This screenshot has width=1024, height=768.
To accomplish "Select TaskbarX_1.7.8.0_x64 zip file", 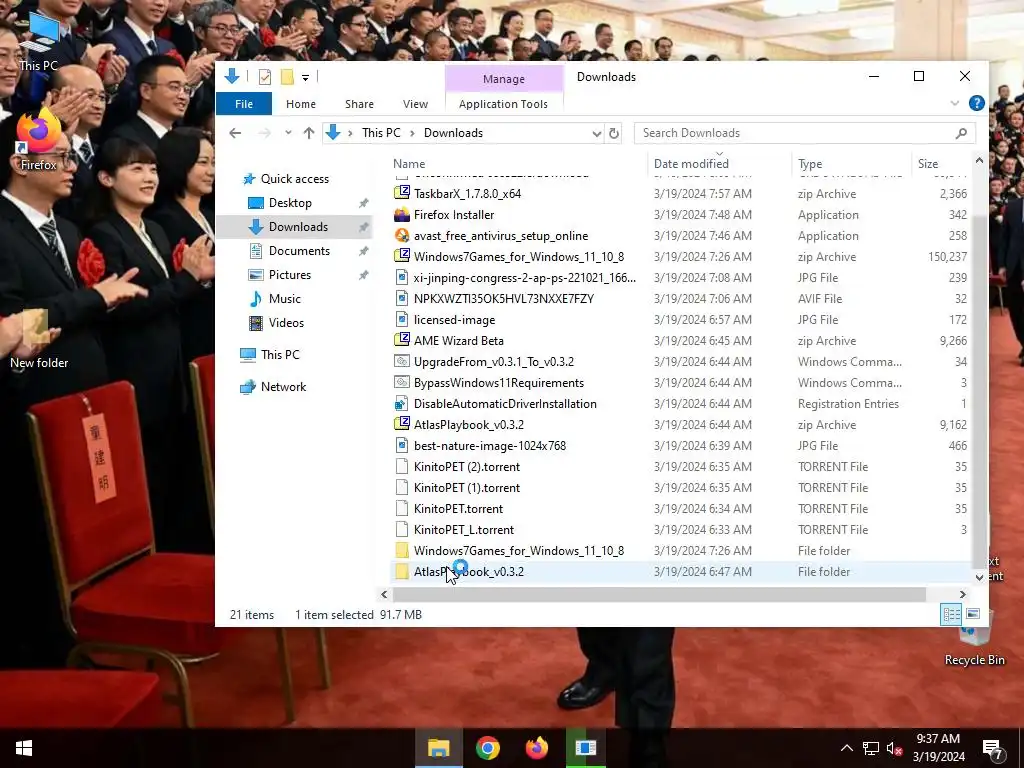I will tap(680, 194).
